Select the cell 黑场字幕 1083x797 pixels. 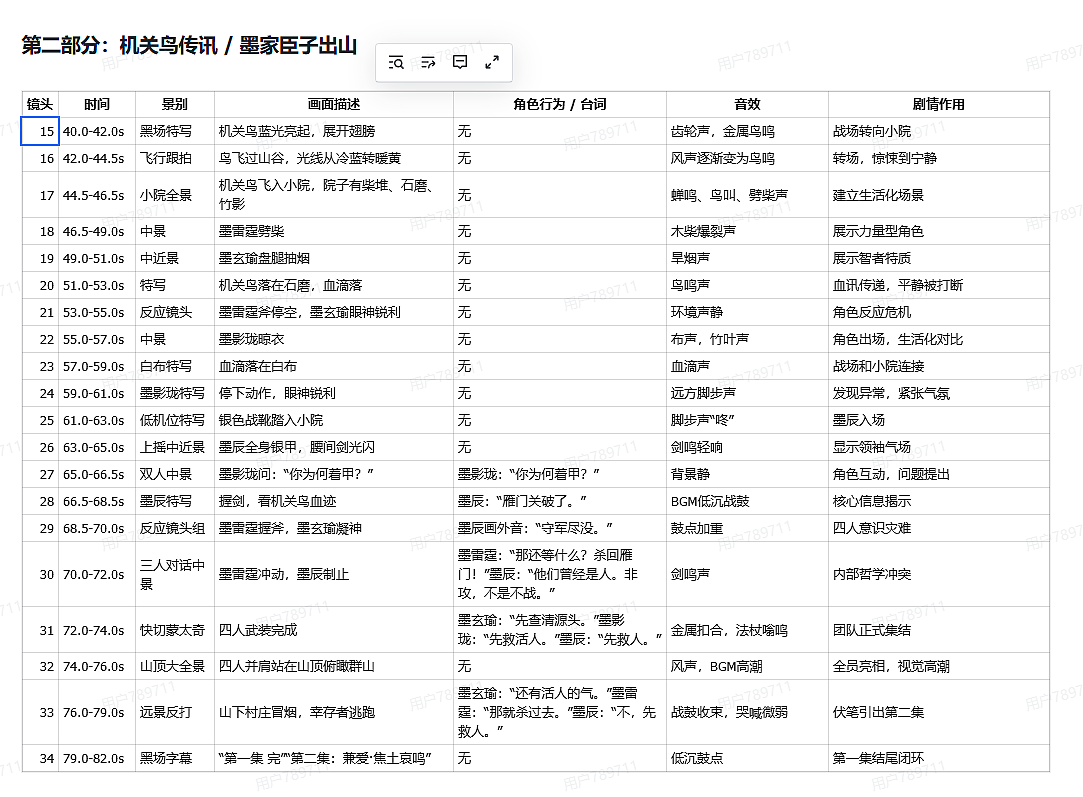[x=175, y=758]
